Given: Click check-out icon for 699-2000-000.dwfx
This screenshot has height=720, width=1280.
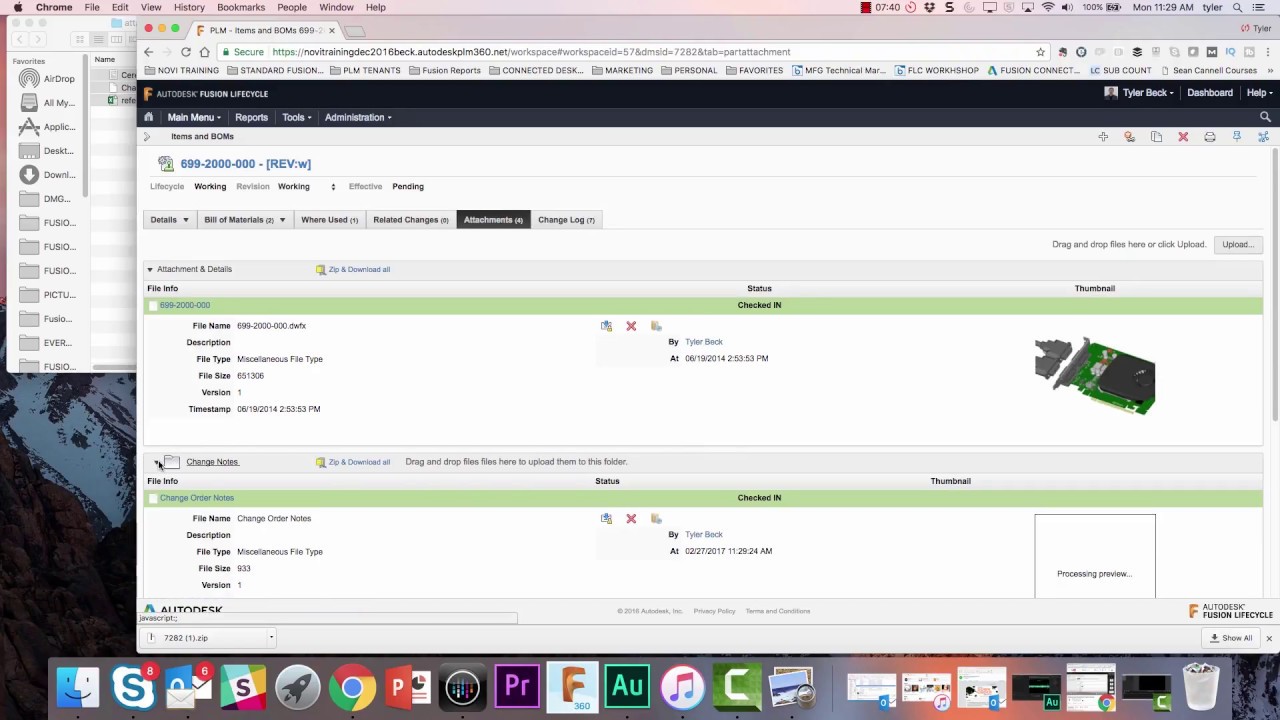Looking at the screenshot, I should point(606,326).
